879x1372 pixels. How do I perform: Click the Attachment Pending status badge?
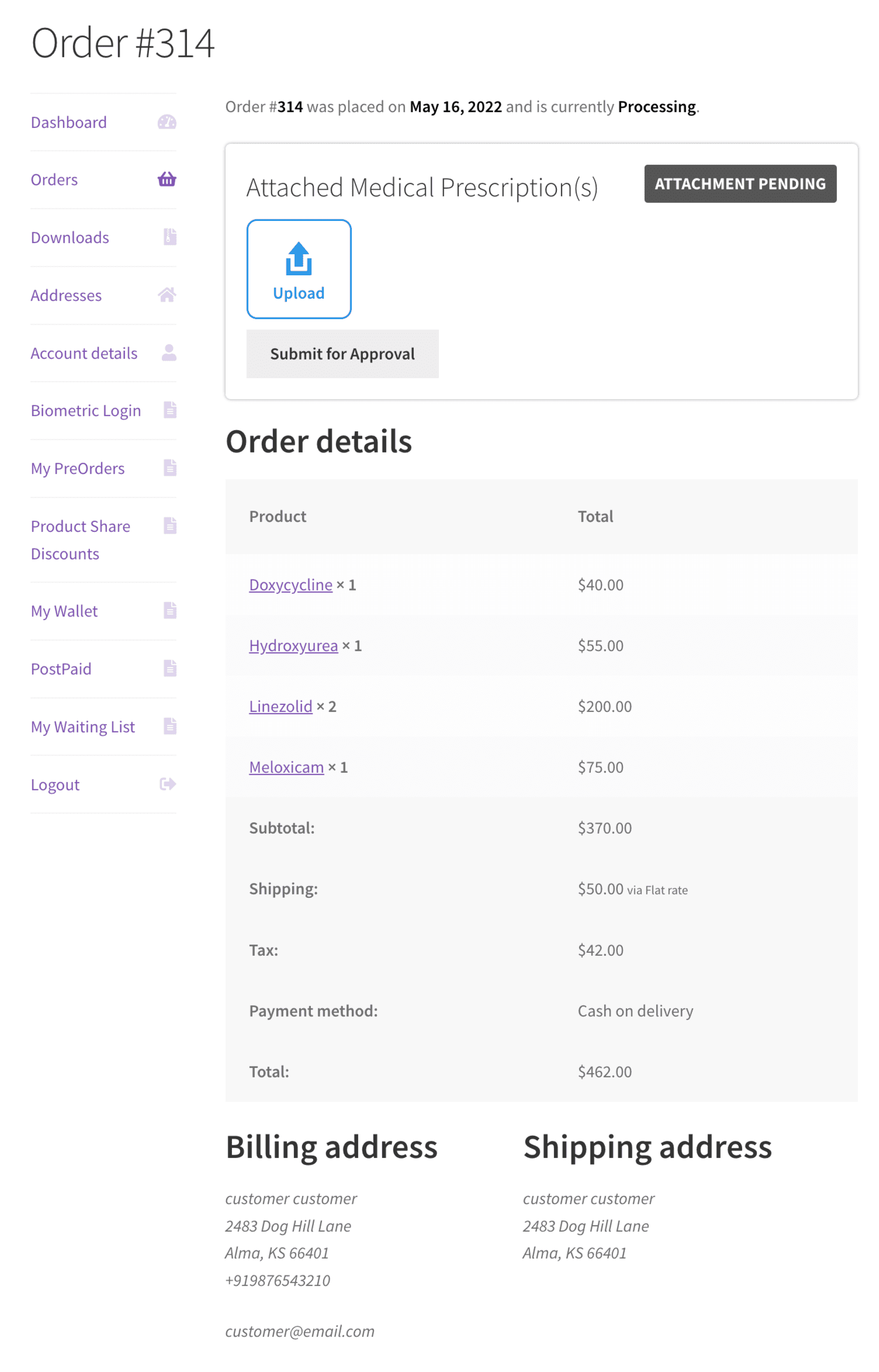[x=740, y=184]
